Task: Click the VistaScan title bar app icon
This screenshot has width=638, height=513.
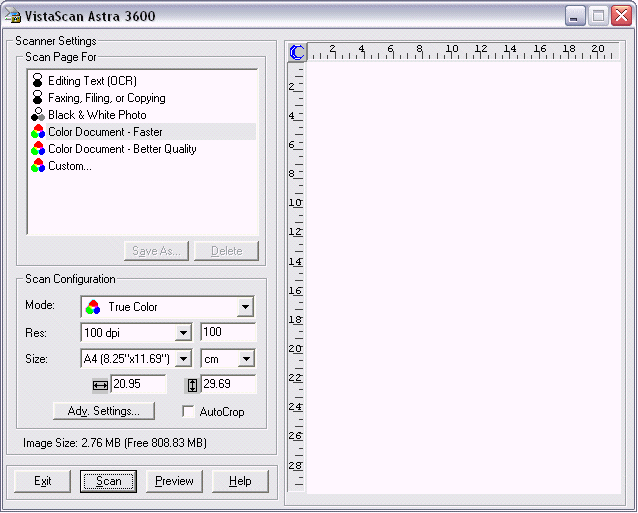Action: (13, 15)
